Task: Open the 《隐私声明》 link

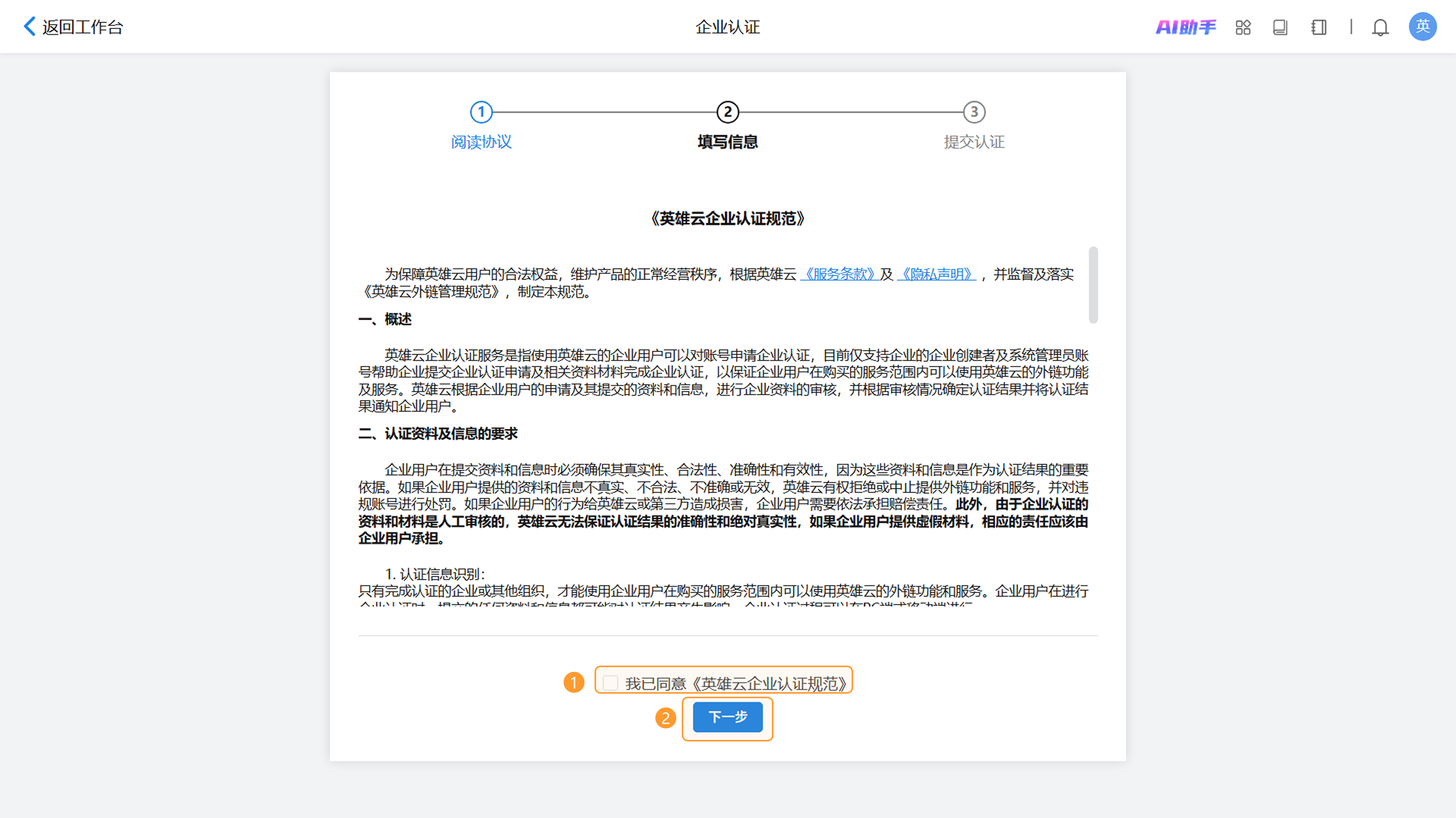Action: pyautogui.click(x=937, y=274)
